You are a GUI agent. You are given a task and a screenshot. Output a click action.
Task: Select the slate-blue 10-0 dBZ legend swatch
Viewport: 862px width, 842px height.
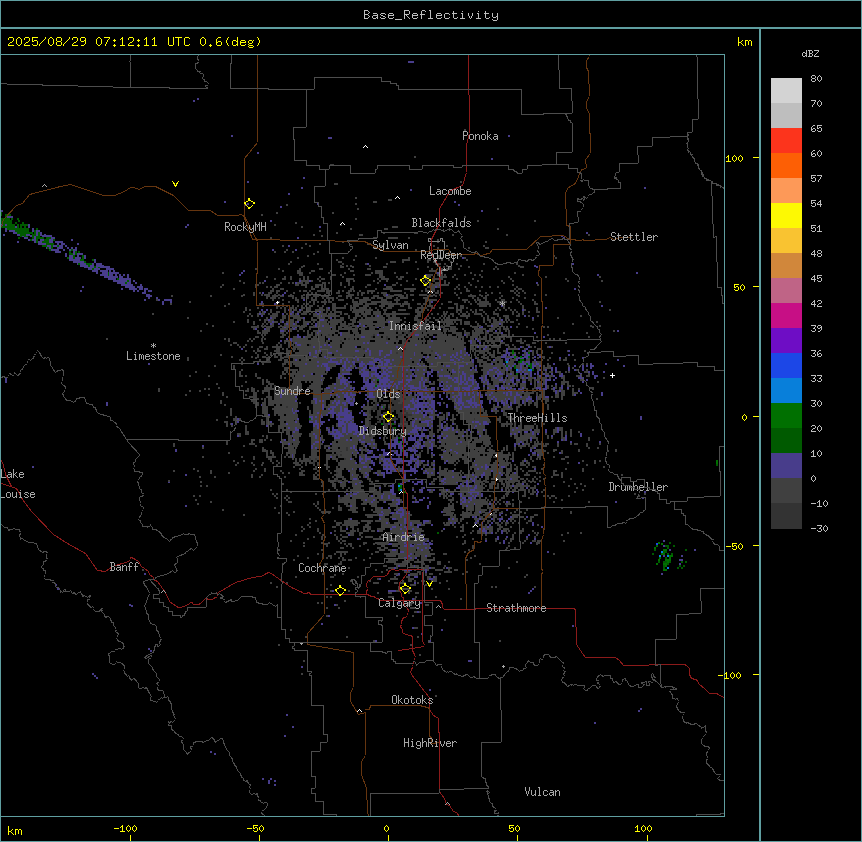(786, 466)
